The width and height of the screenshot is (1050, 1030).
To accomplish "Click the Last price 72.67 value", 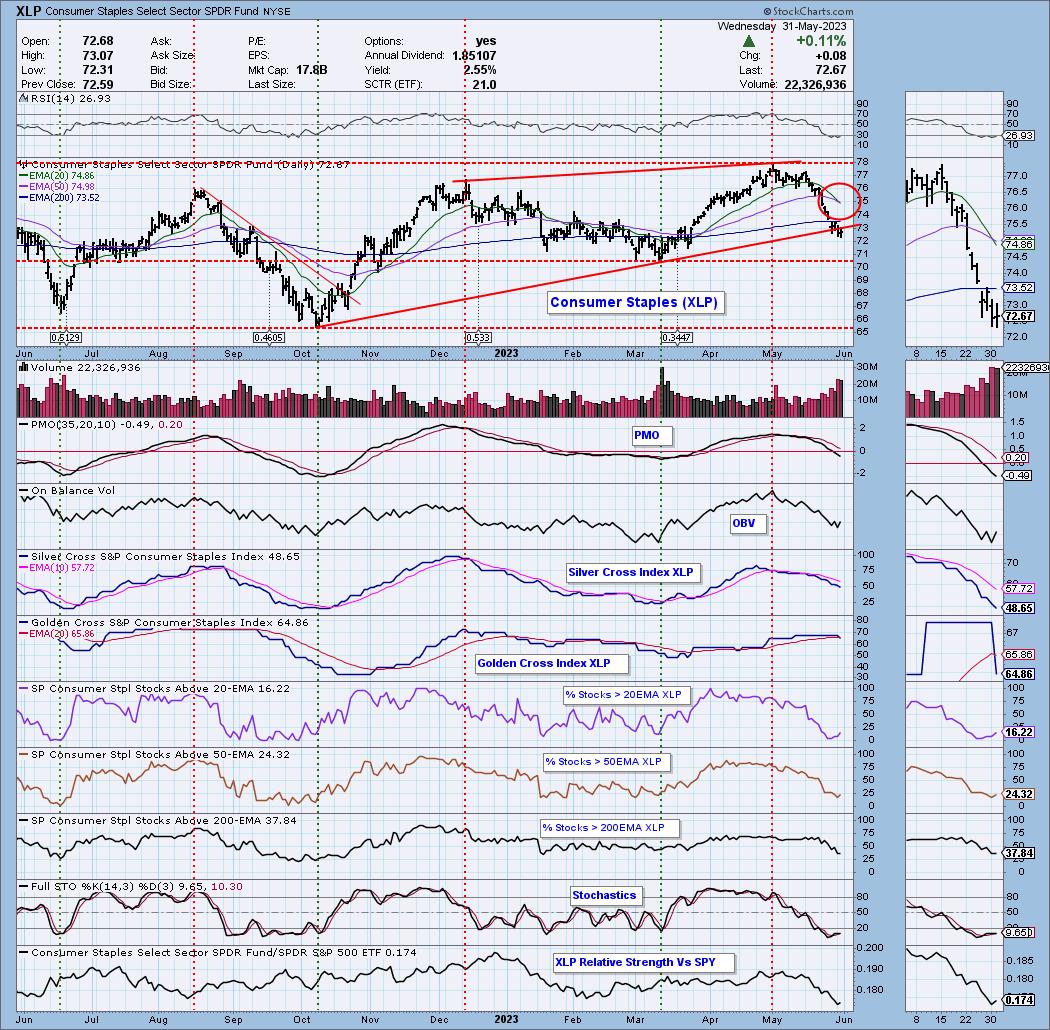I will [830, 70].
